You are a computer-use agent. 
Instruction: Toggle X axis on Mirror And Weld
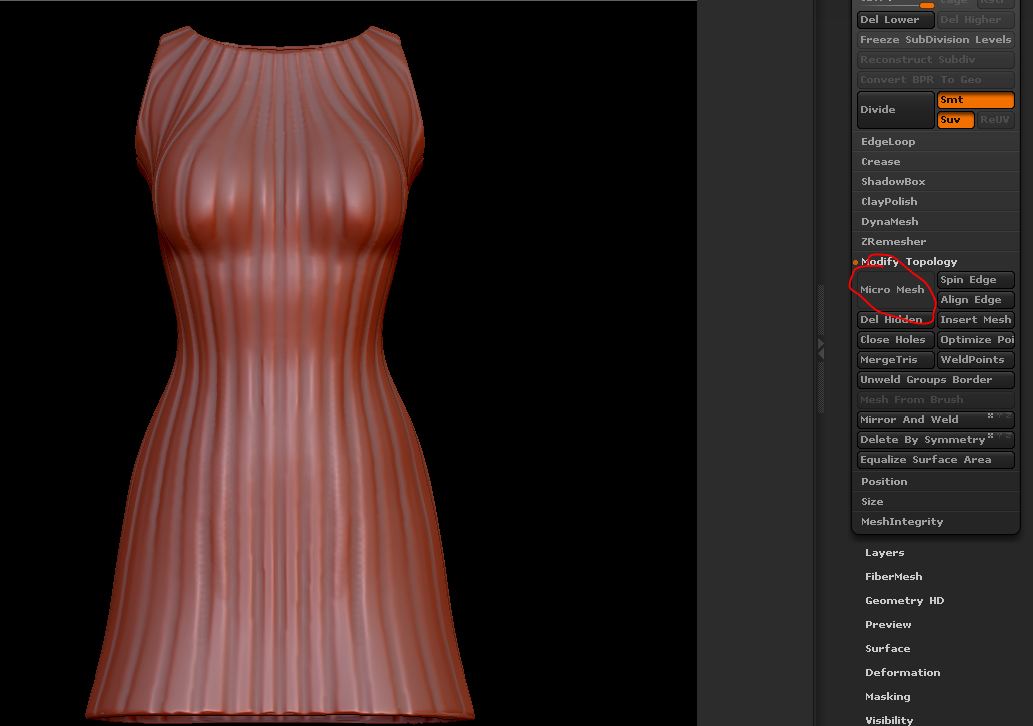coord(990,415)
